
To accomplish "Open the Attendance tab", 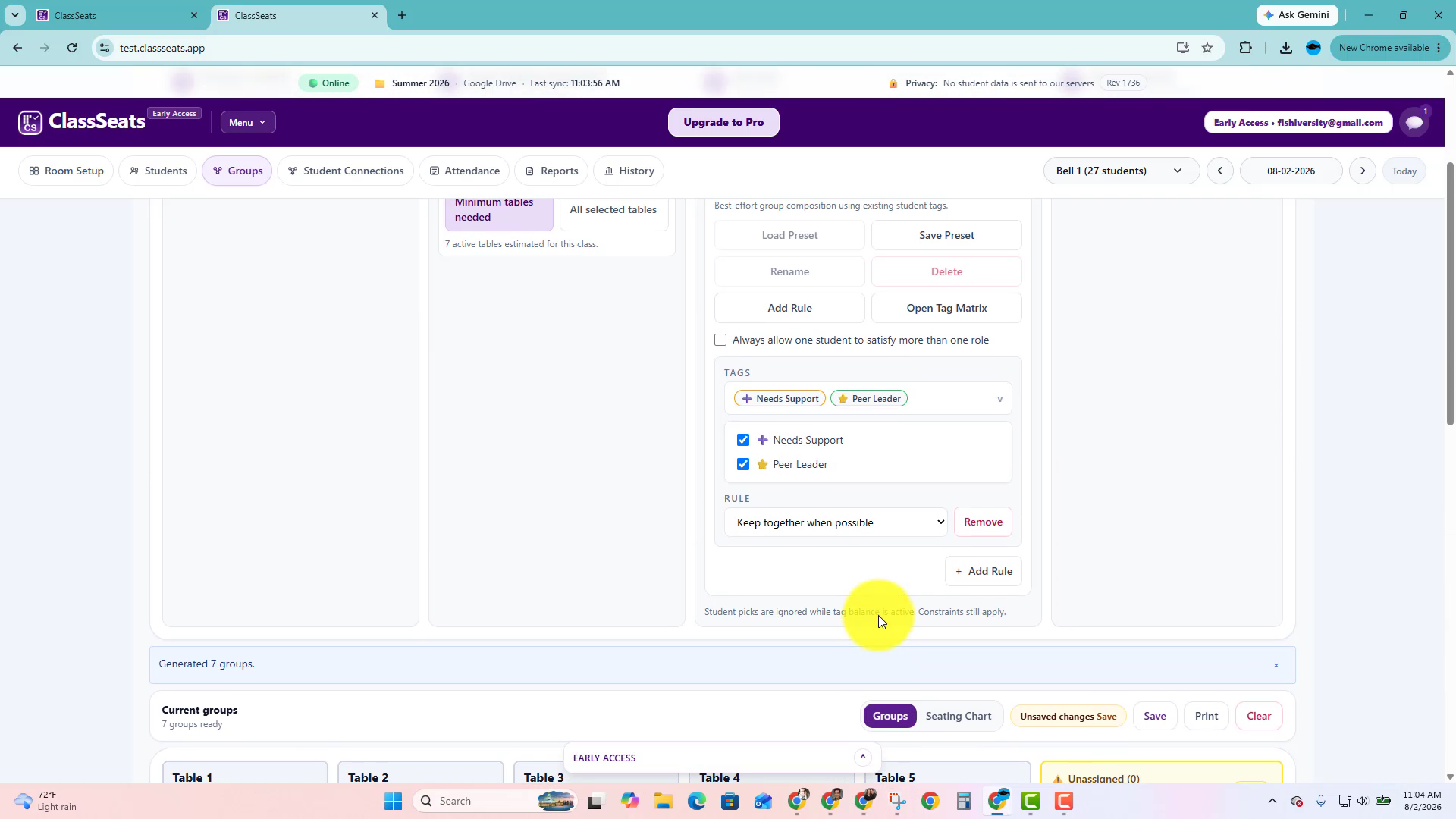I will pyautogui.click(x=465, y=171).
